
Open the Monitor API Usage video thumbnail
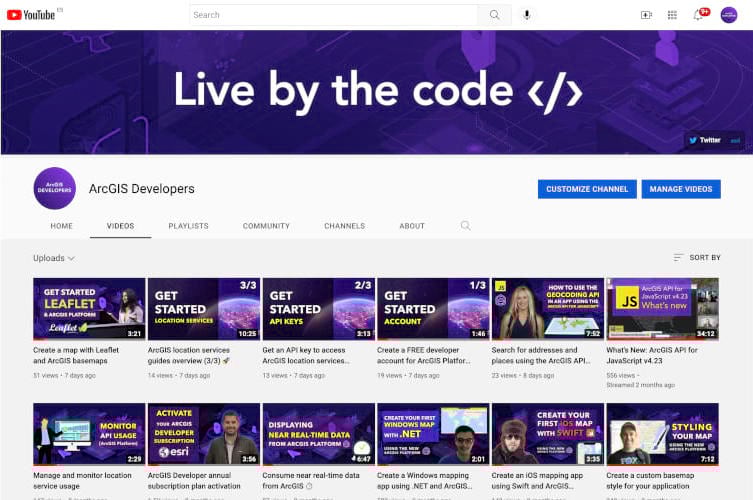(x=89, y=434)
